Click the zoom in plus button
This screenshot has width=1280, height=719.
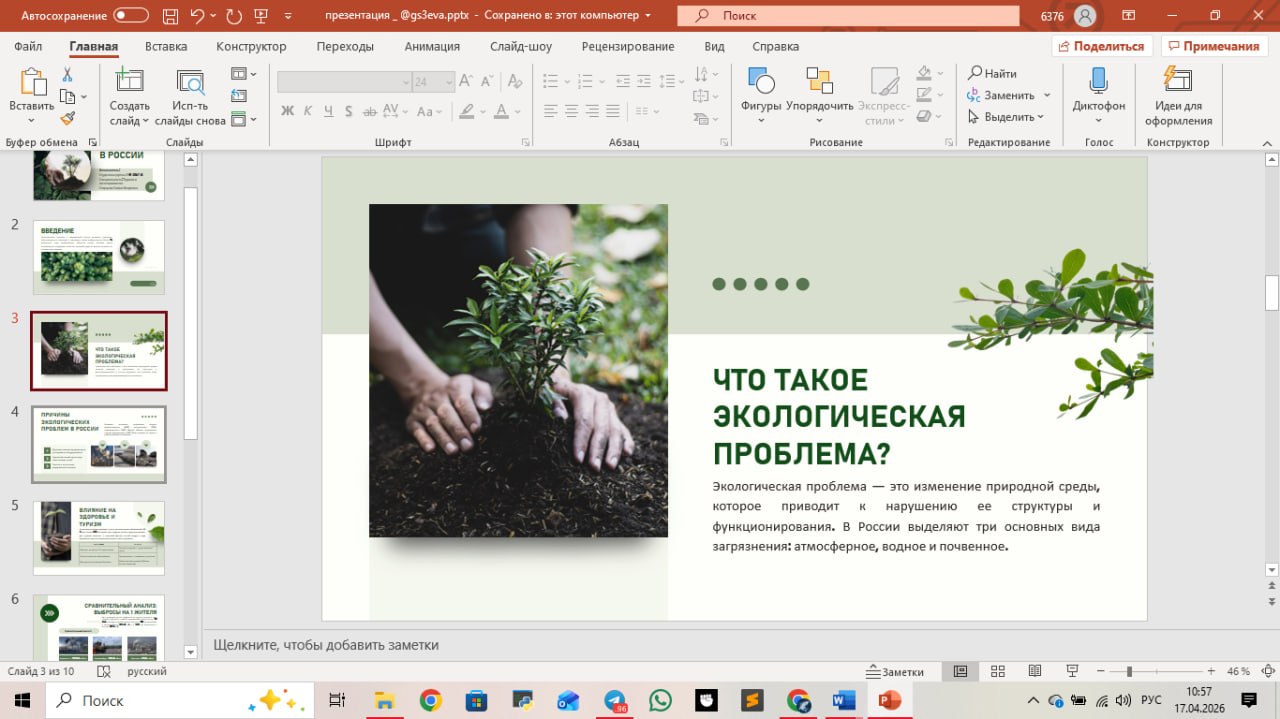[1211, 671]
